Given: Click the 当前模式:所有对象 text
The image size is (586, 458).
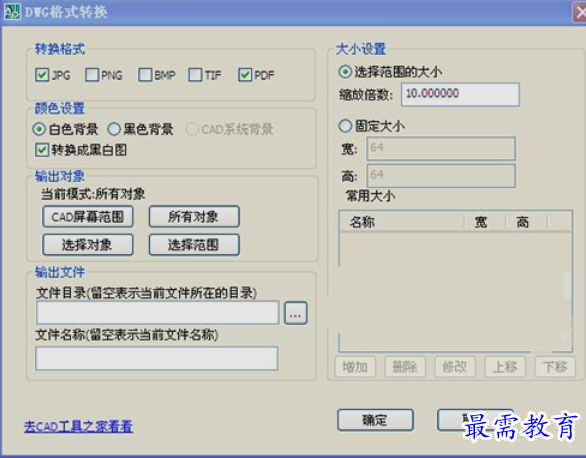Looking at the screenshot, I should pos(93,194).
